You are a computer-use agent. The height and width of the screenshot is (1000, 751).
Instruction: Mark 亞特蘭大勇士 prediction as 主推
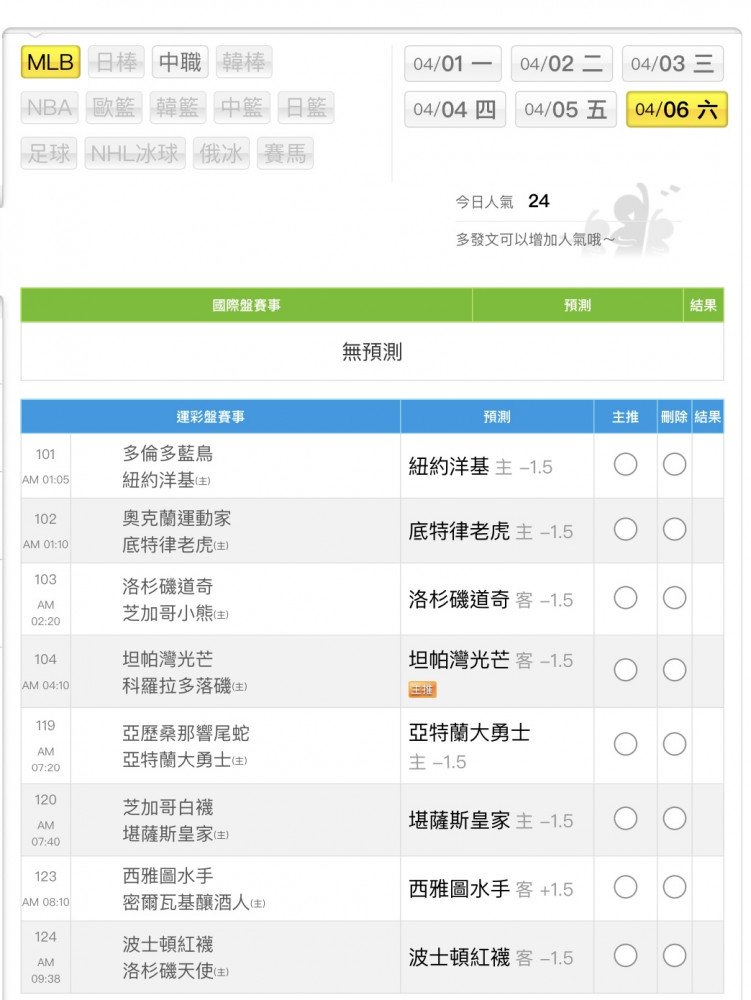[x=625, y=744]
